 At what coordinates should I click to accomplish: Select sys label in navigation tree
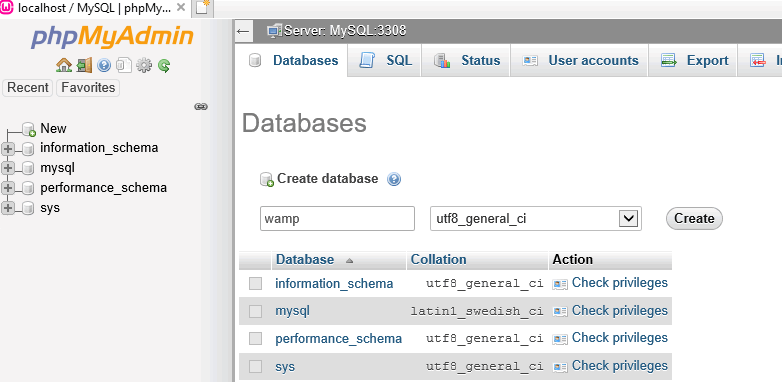tap(50, 208)
